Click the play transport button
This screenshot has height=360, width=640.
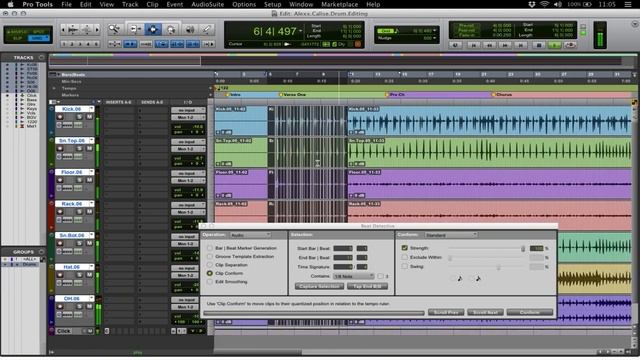pos(554,45)
